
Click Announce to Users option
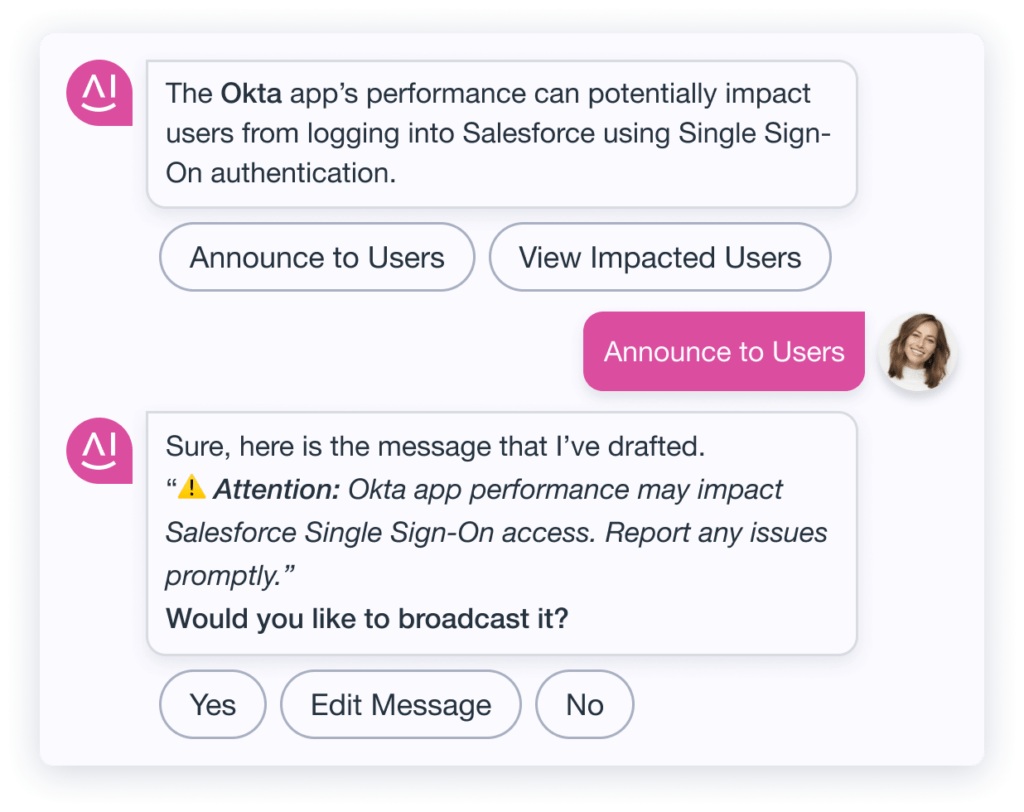(x=316, y=257)
